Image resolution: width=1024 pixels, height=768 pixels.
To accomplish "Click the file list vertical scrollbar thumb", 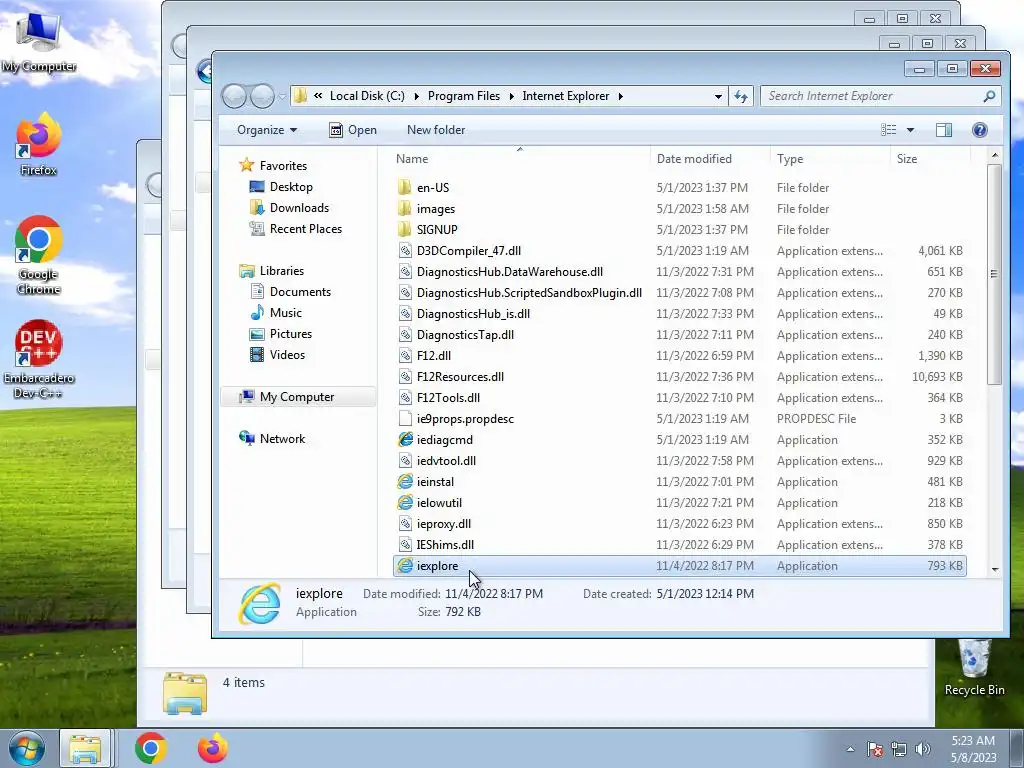I will (994, 274).
